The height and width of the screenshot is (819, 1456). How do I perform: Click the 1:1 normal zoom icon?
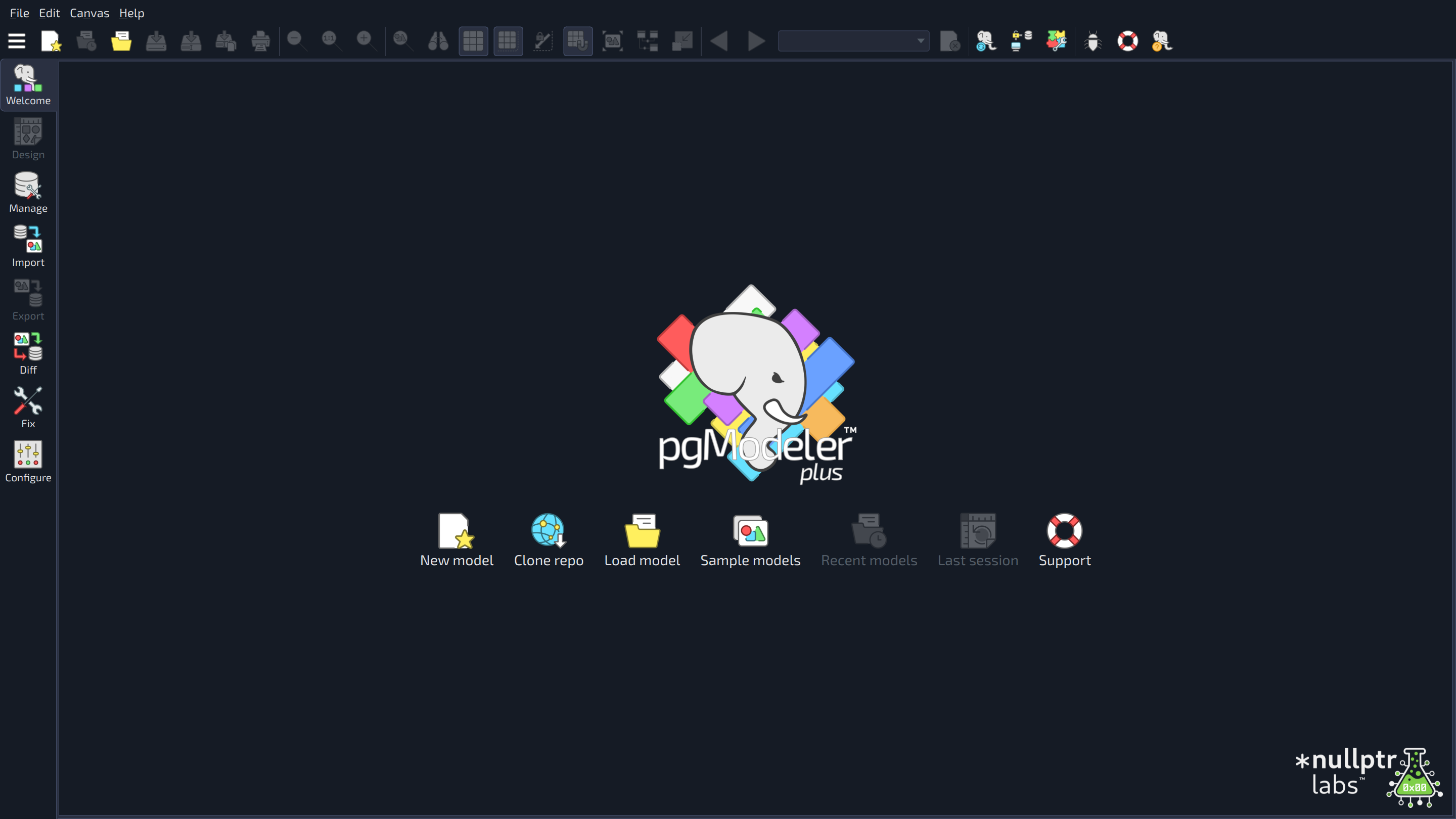(x=331, y=40)
